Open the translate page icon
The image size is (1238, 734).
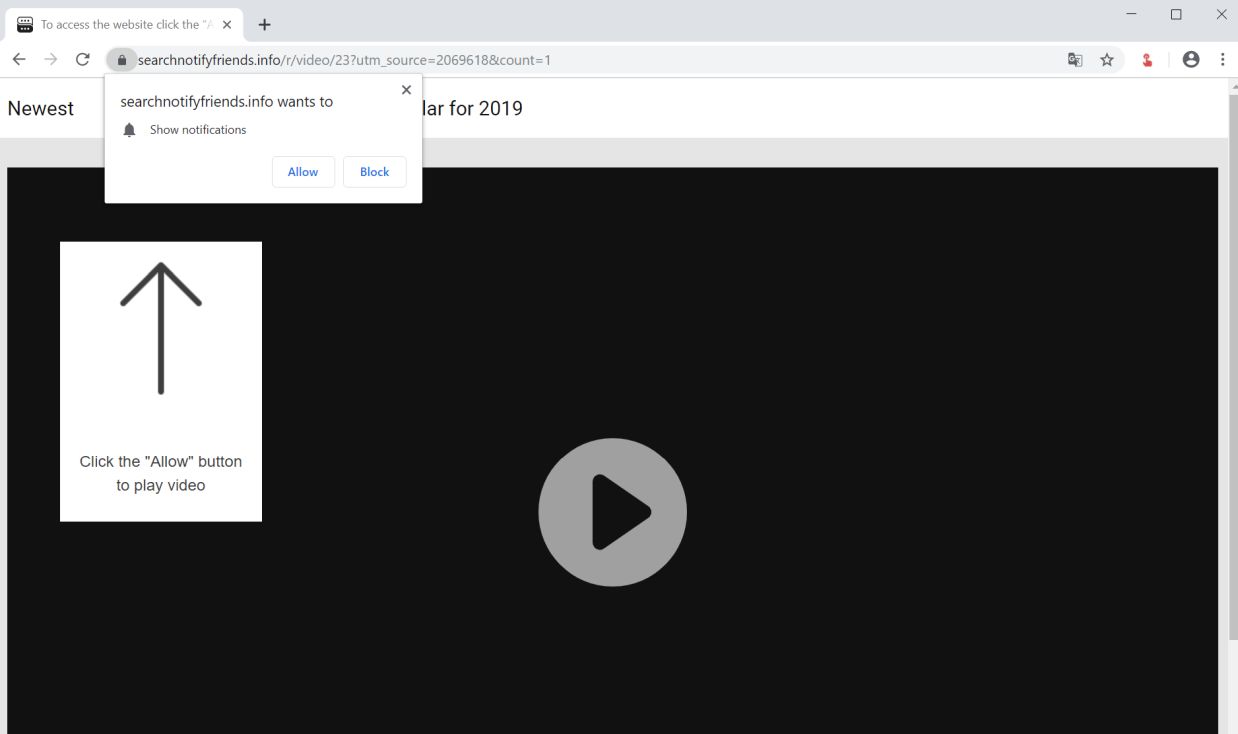pyautogui.click(x=1075, y=60)
